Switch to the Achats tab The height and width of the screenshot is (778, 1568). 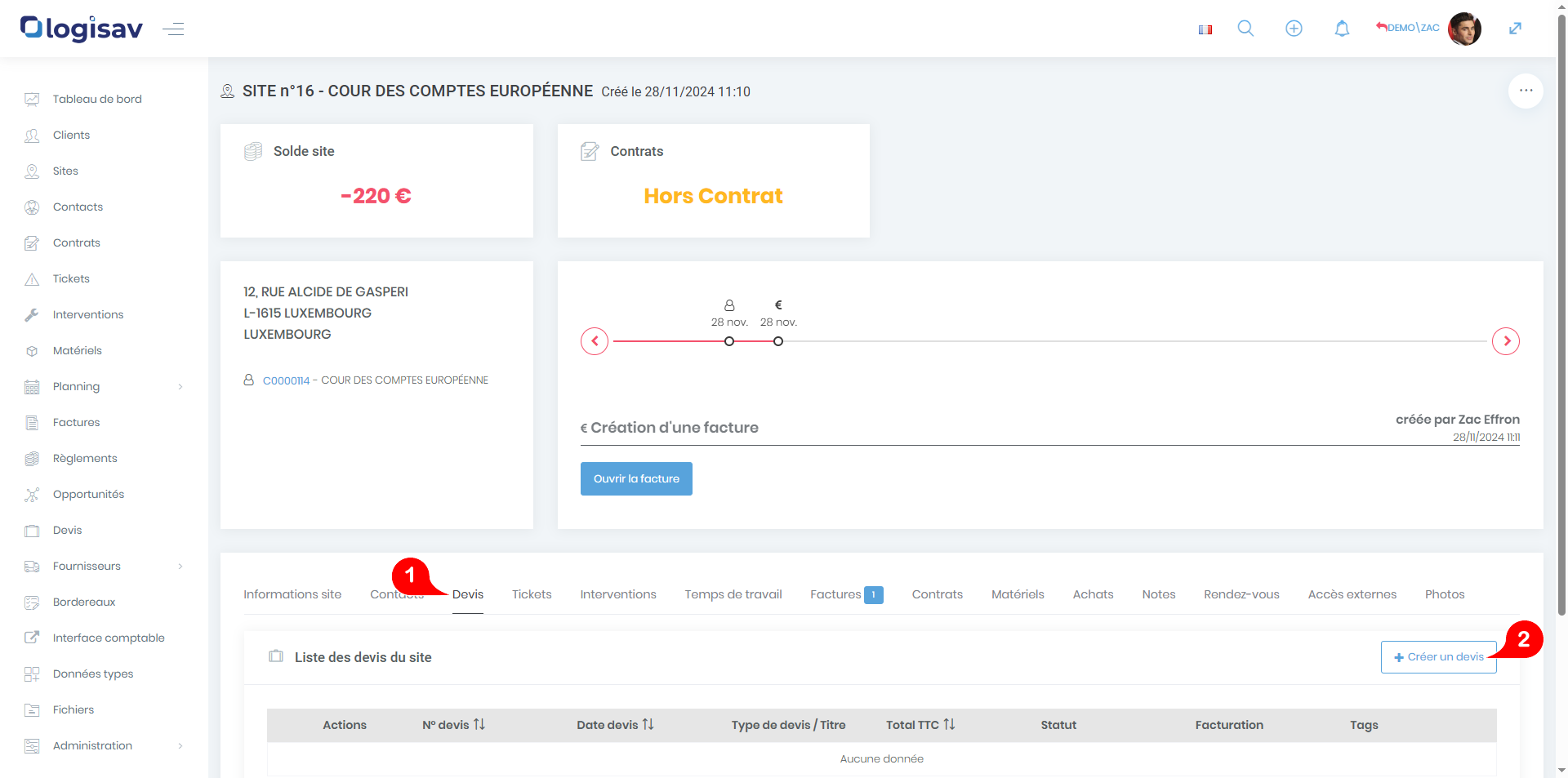(1093, 594)
